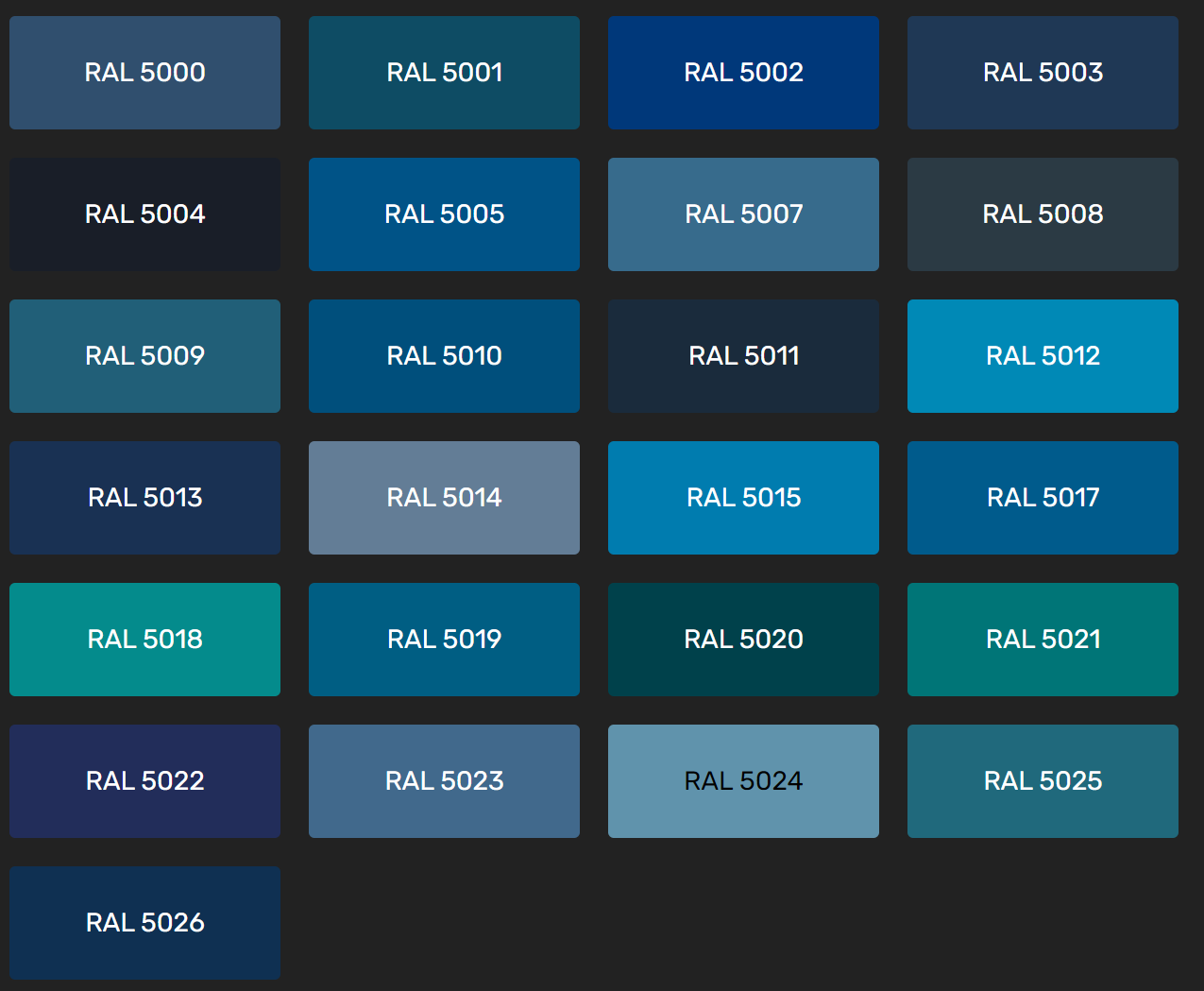This screenshot has width=1204, height=991.
Task: Click the light RAL 5024 swatch
Action: pyautogui.click(x=743, y=781)
